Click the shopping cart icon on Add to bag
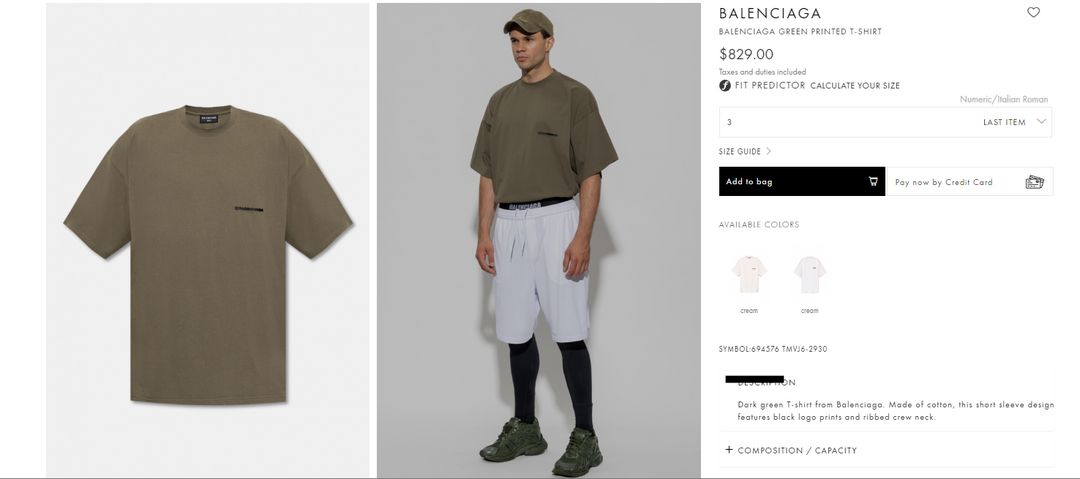The image size is (1080, 479). coord(873,182)
